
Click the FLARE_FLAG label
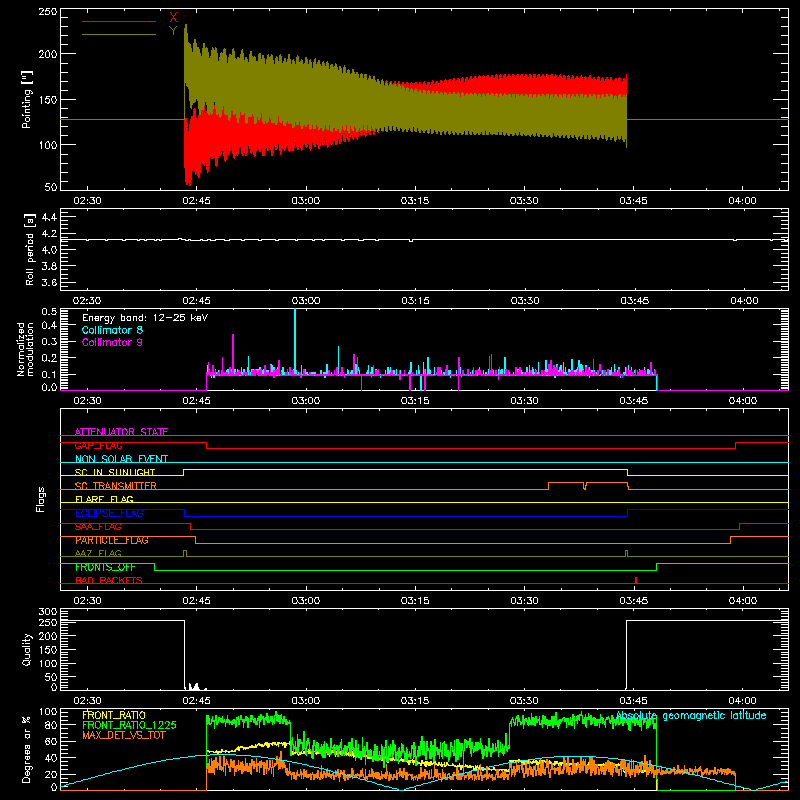(x=104, y=499)
